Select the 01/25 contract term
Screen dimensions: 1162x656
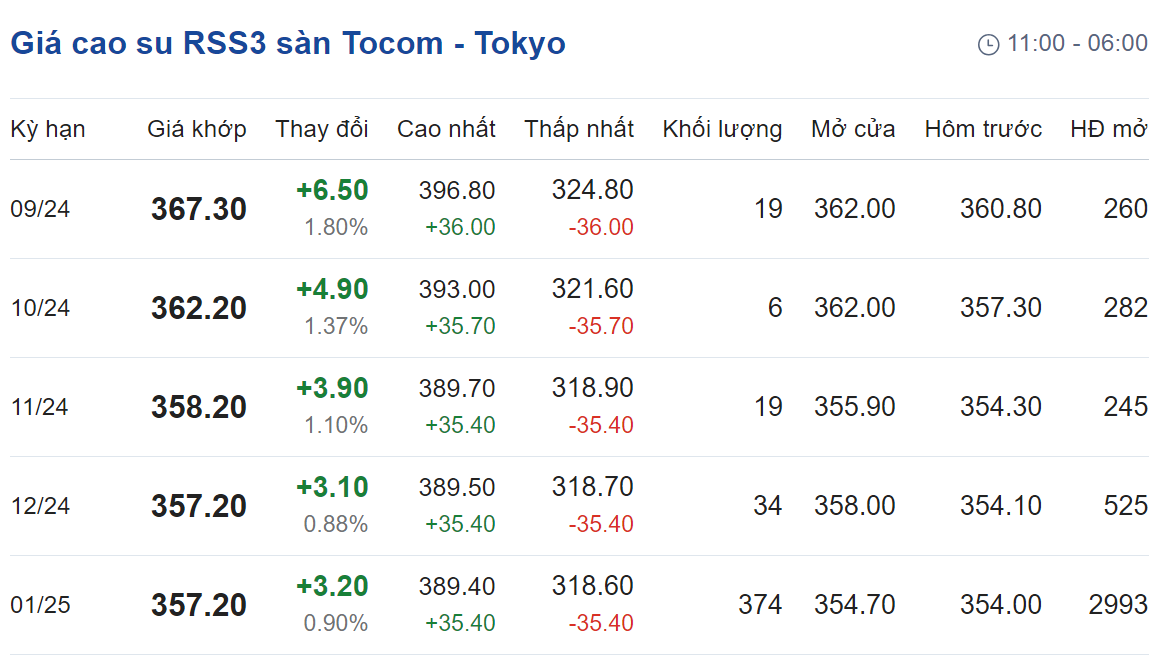point(40,605)
